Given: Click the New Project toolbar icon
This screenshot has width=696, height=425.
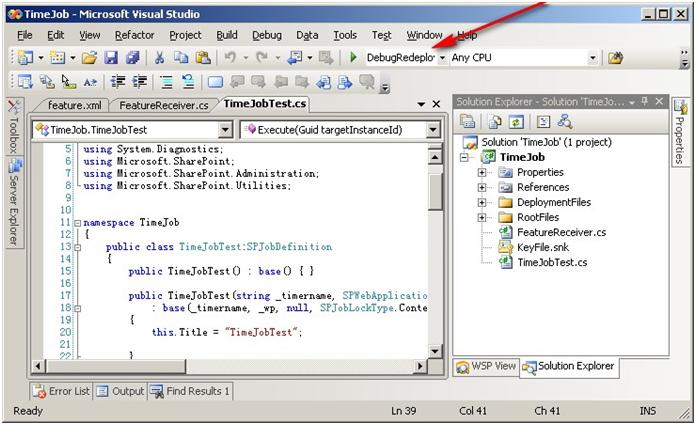Looking at the screenshot, I should click(x=25, y=58).
